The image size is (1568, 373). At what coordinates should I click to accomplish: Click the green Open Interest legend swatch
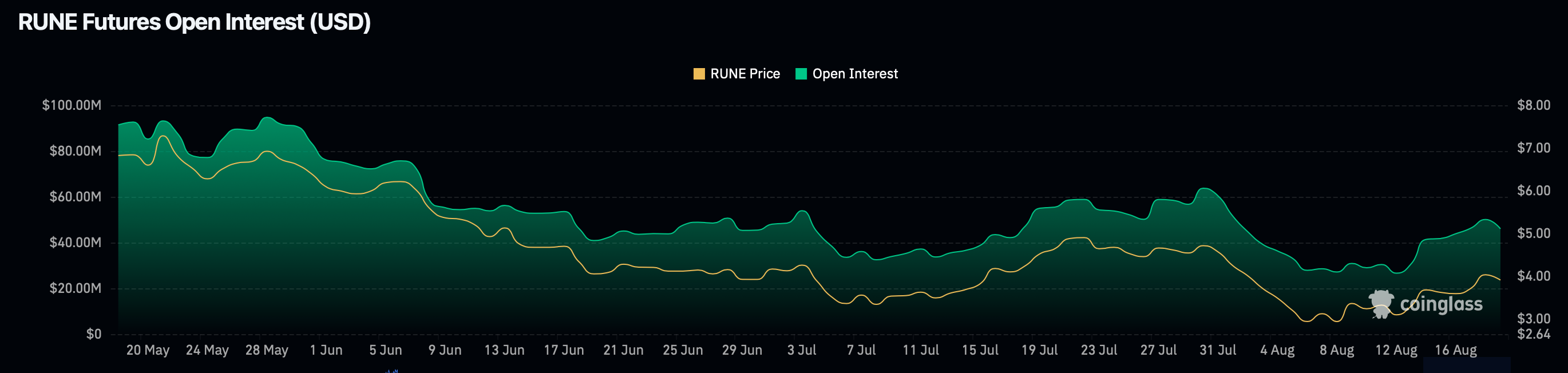[x=801, y=74]
